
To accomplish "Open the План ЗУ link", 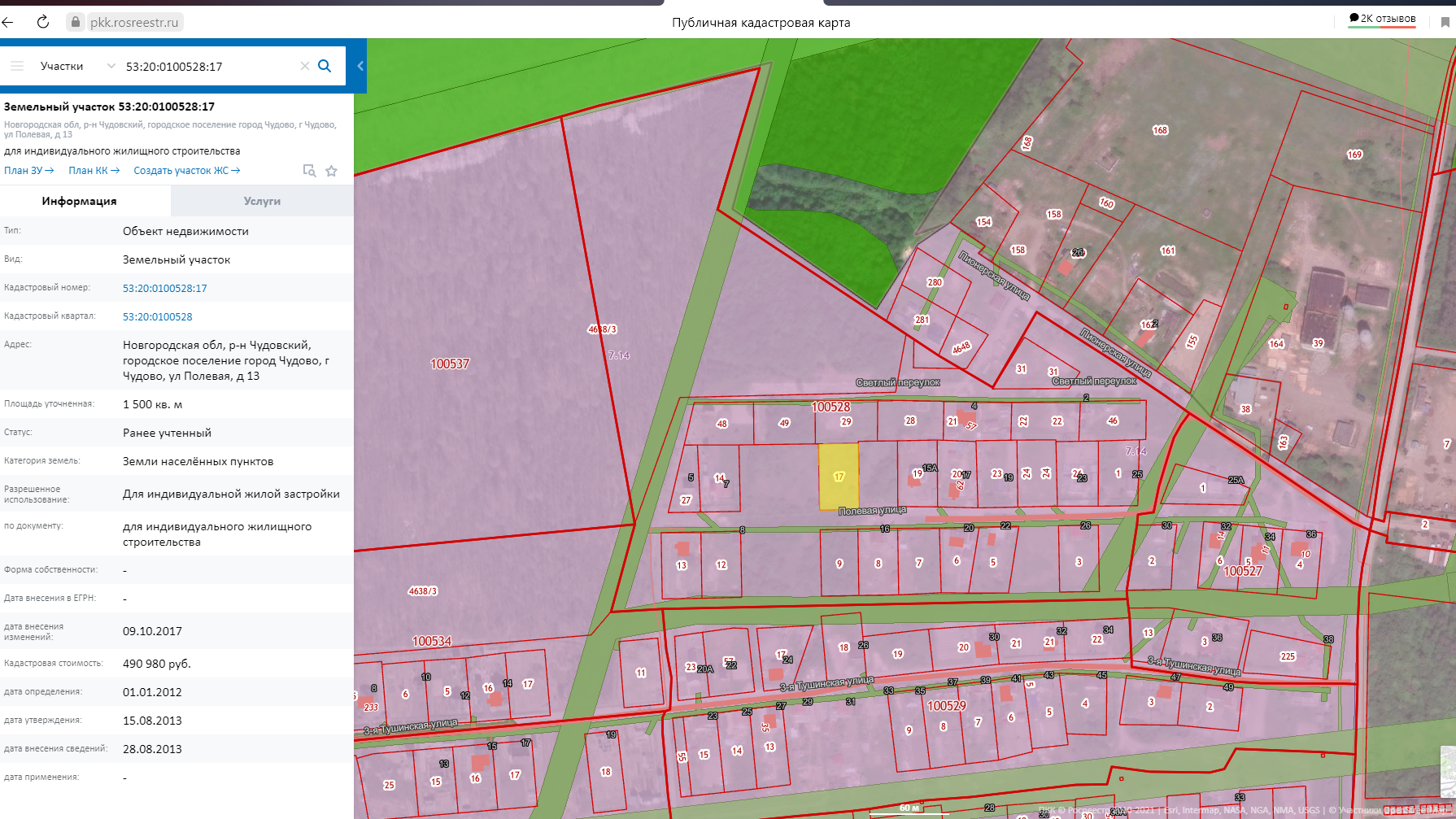I will point(28,171).
